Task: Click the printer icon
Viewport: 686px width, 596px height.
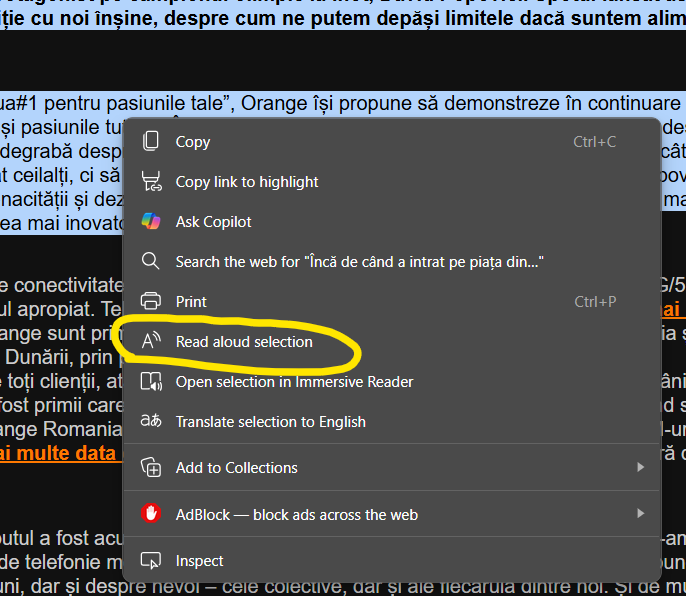Action: coord(151,301)
